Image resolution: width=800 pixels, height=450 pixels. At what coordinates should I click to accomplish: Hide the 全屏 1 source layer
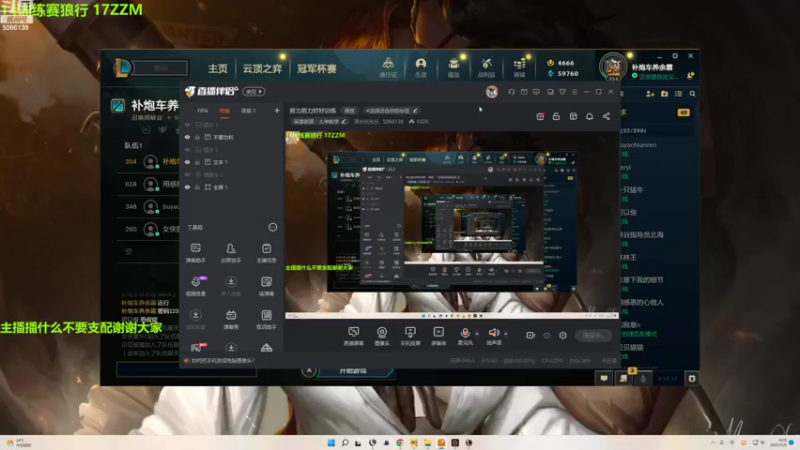pyautogui.click(x=187, y=187)
